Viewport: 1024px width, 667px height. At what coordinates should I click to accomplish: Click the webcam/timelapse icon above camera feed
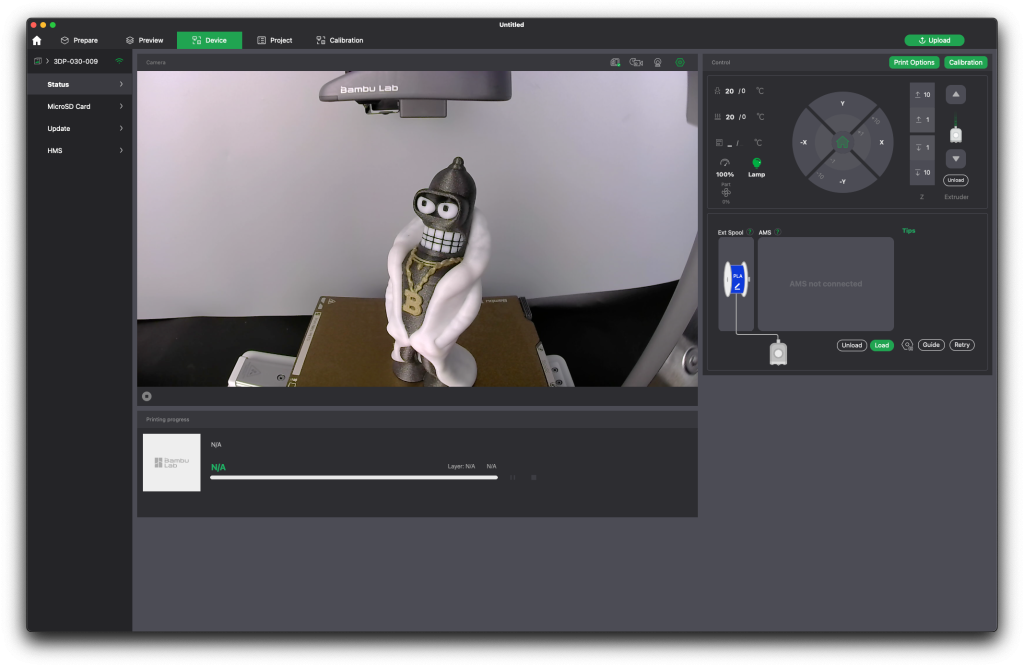click(658, 63)
